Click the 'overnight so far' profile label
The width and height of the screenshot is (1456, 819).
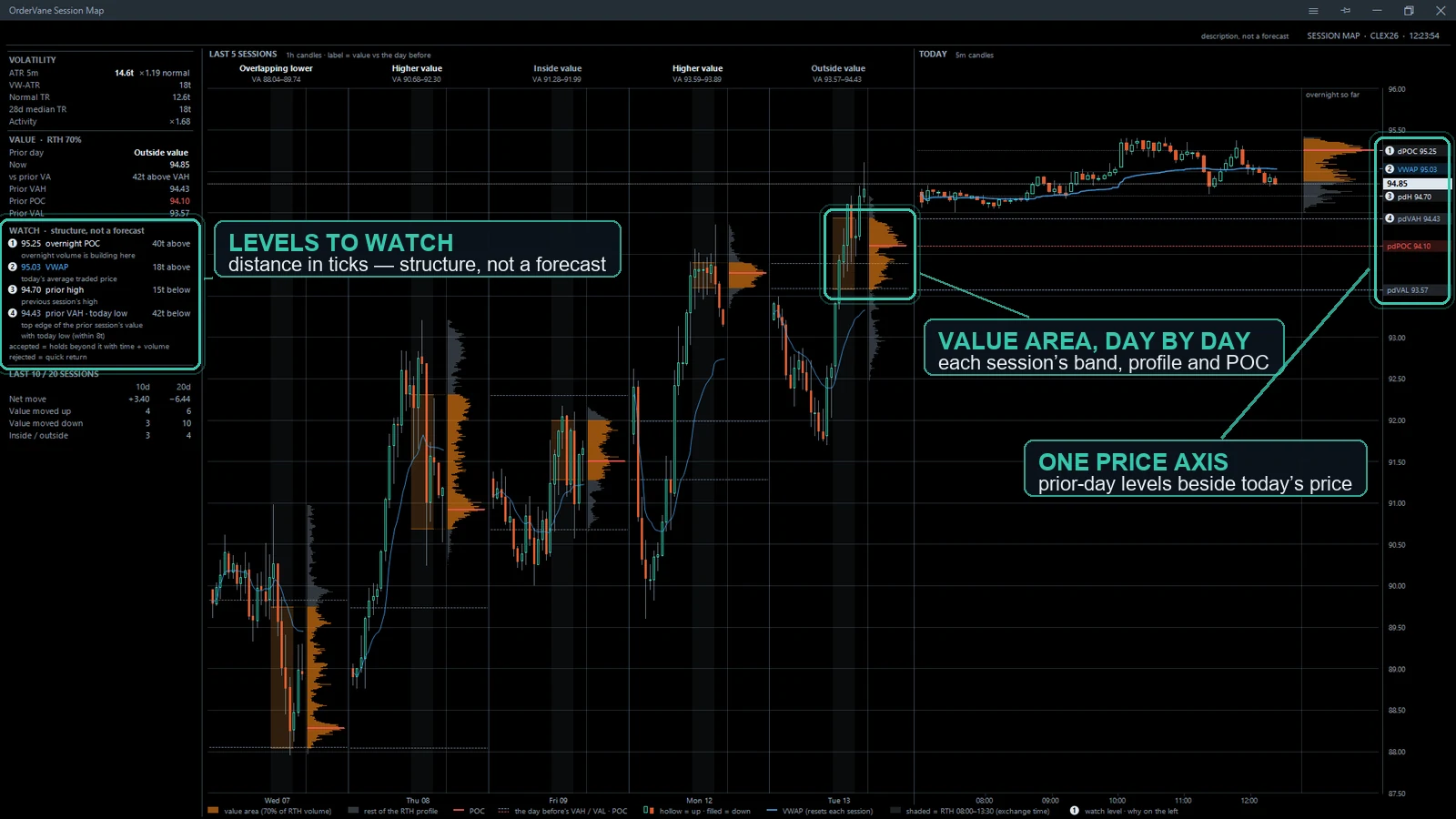coord(1332,95)
